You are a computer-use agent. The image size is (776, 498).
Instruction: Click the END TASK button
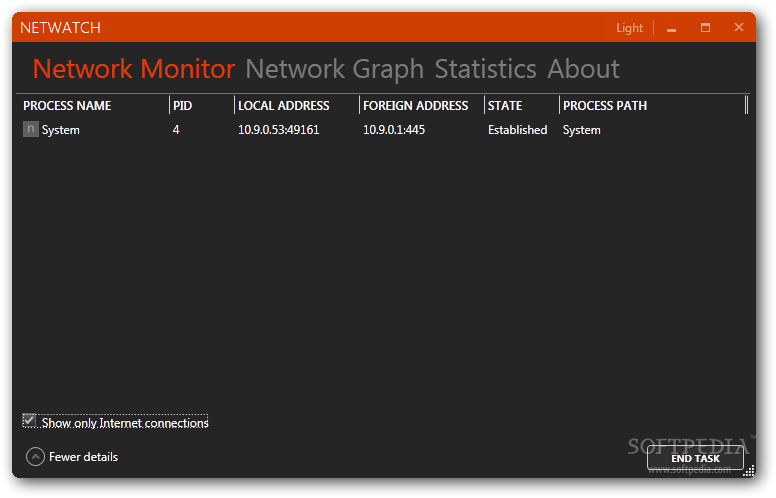tap(695, 458)
